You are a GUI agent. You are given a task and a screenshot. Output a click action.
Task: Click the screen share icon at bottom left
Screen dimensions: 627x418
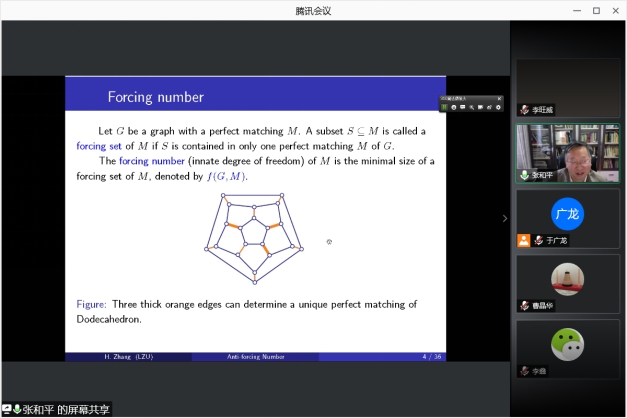pyautogui.click(x=7, y=409)
